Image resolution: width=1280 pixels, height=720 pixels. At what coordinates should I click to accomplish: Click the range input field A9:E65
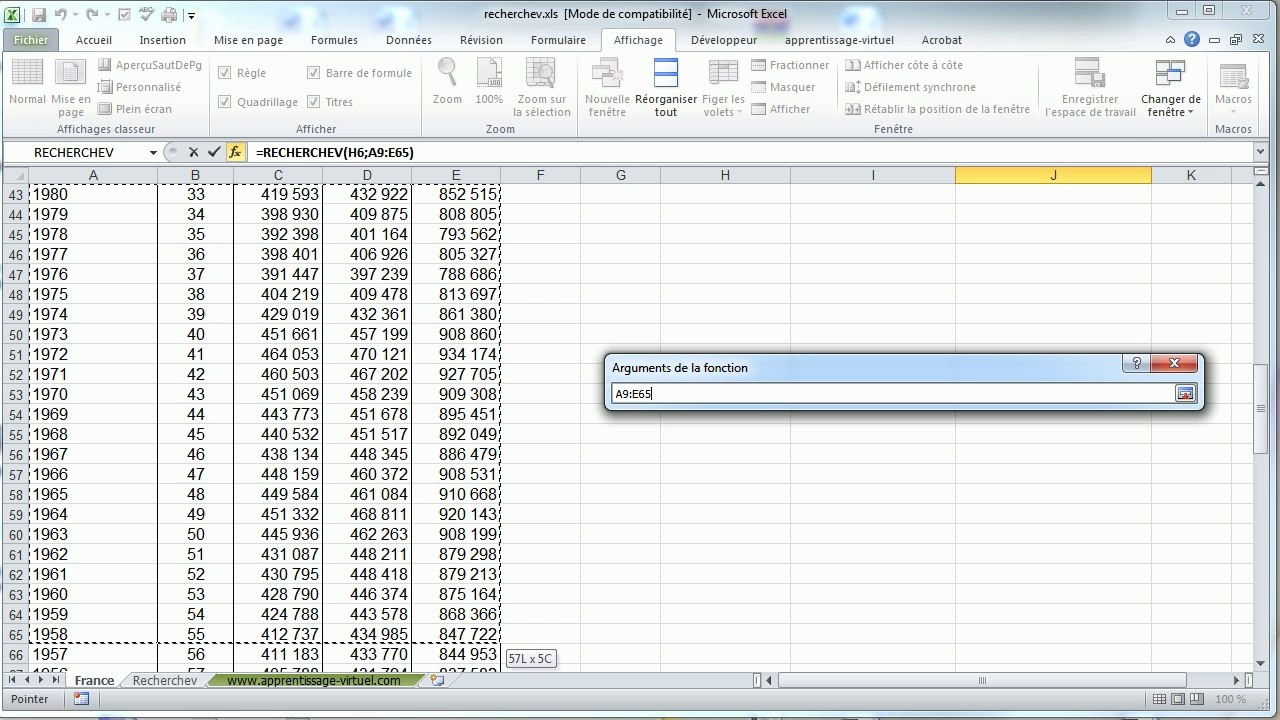tap(893, 394)
